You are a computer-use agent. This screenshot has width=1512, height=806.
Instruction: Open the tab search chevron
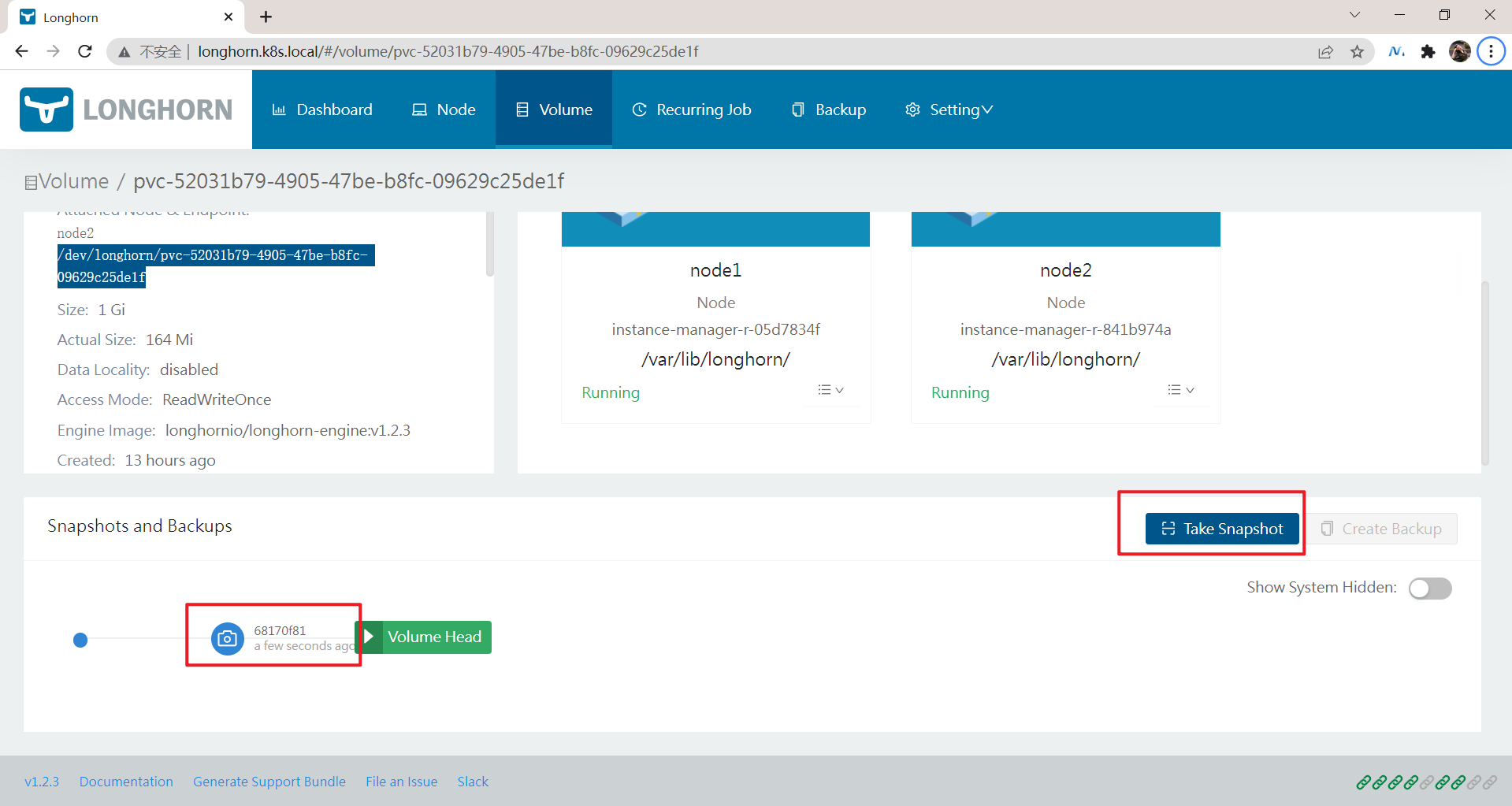pyautogui.click(x=1354, y=15)
